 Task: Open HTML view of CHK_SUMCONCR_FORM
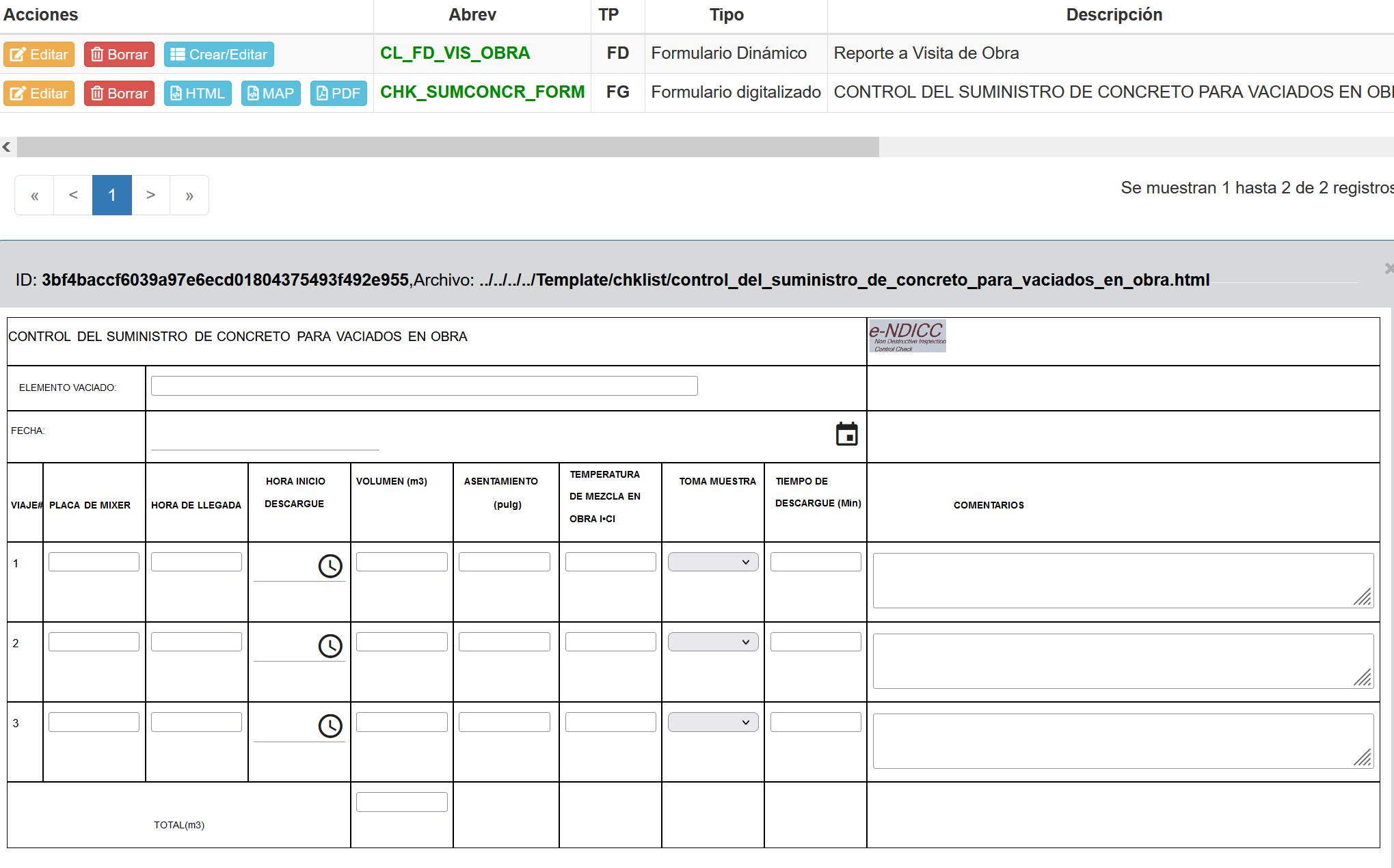198,94
